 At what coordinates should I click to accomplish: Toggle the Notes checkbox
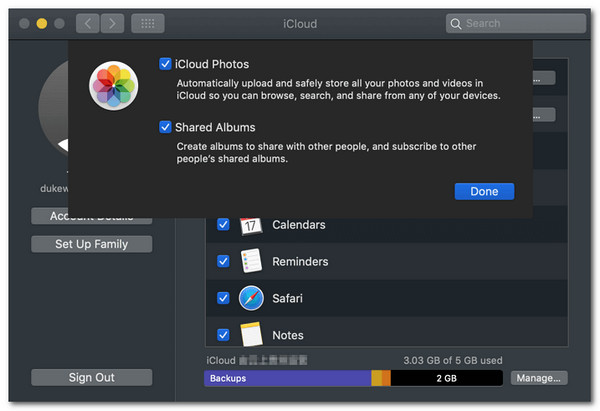coord(223,335)
